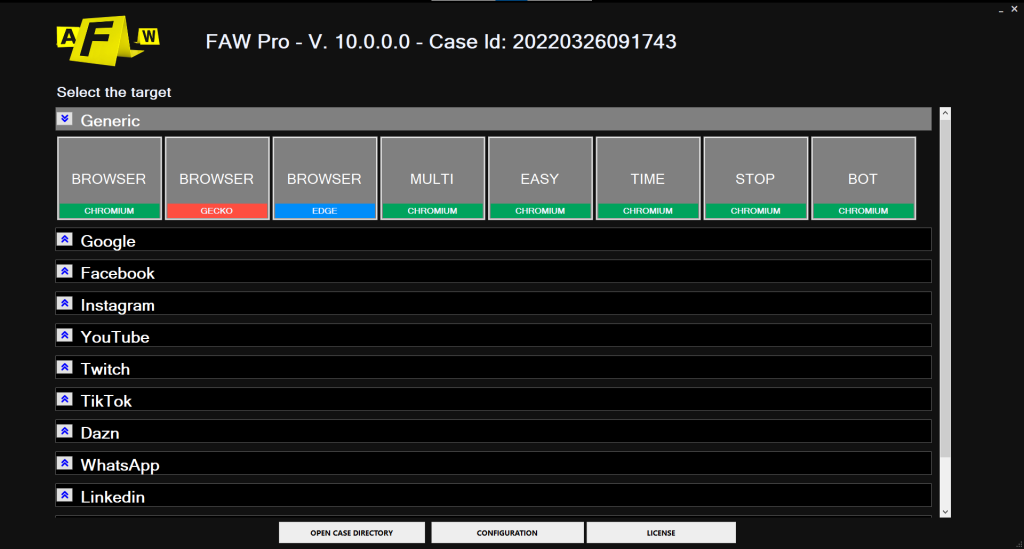Expand the YouTube section chevron
This screenshot has width=1024, height=549.
click(x=65, y=336)
